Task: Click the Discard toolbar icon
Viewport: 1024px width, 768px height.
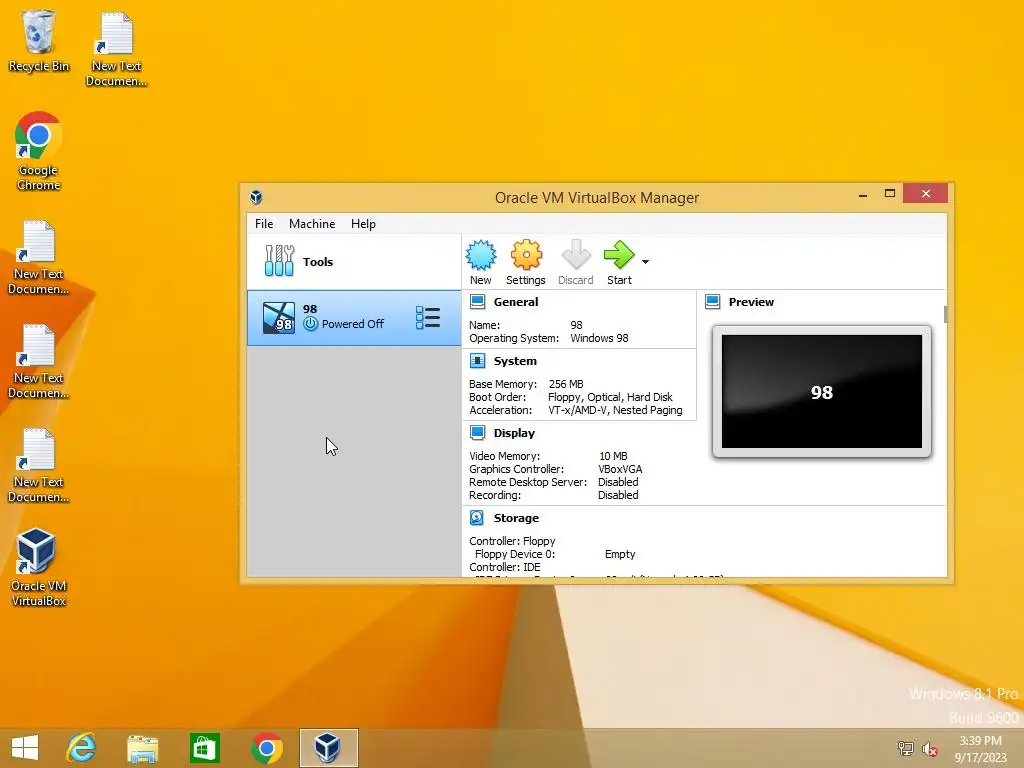Action: [575, 255]
